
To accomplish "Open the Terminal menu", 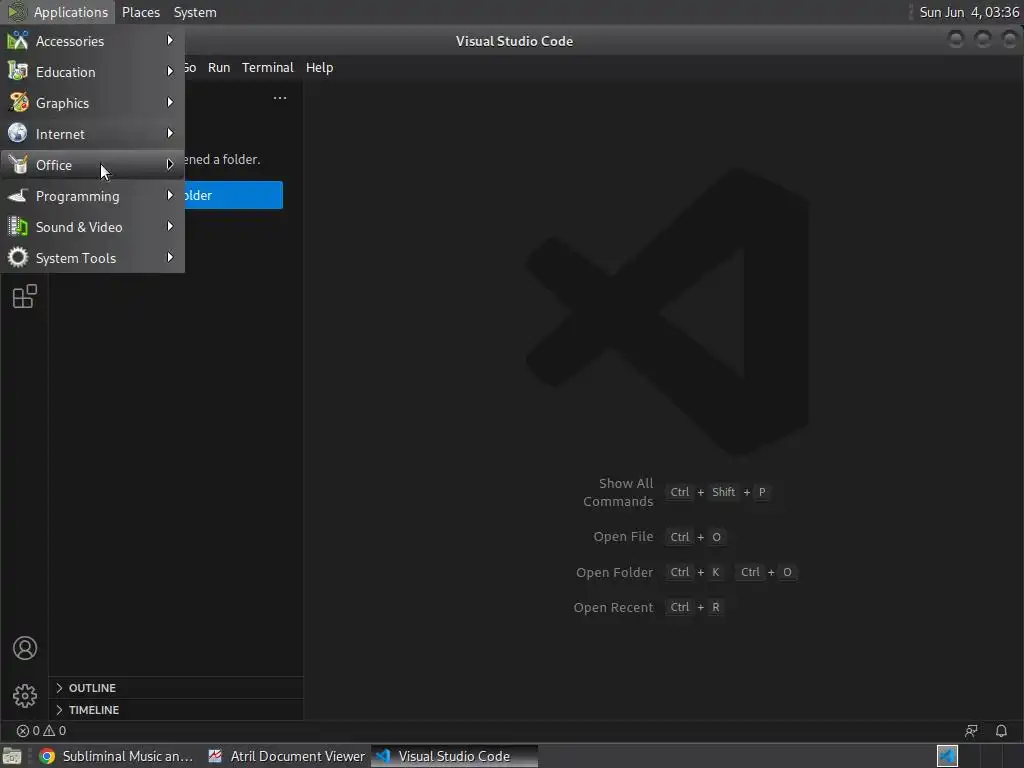I will tap(268, 67).
